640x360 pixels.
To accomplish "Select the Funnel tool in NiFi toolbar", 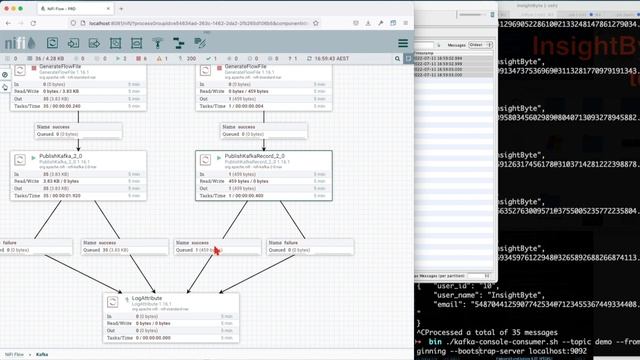I will 158,43.
